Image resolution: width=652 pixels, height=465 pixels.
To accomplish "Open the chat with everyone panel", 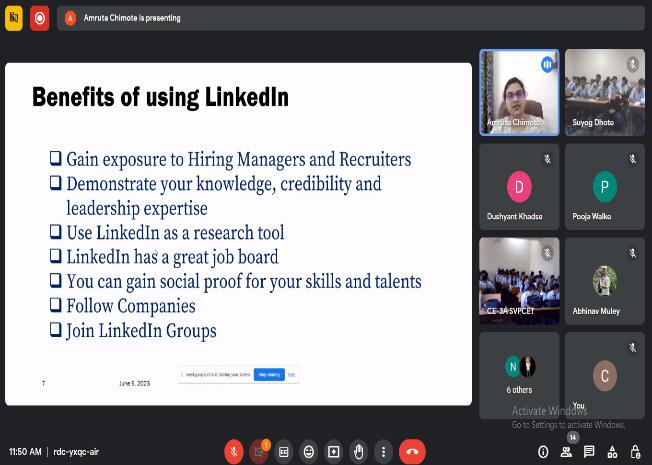I will [x=589, y=452].
